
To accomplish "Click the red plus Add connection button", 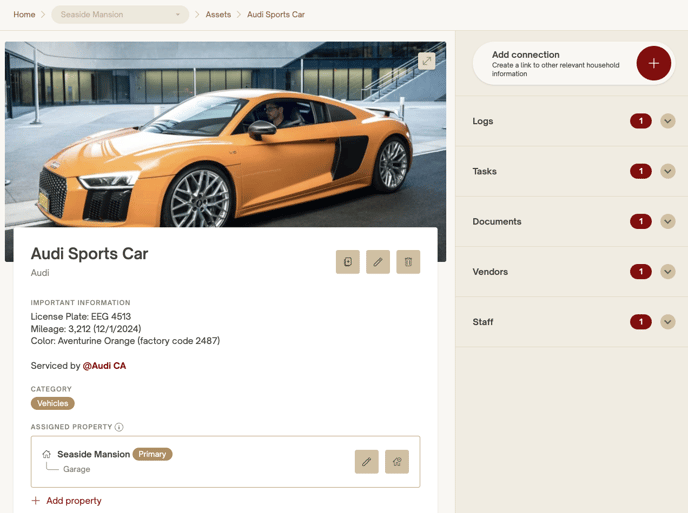I will click(x=653, y=63).
